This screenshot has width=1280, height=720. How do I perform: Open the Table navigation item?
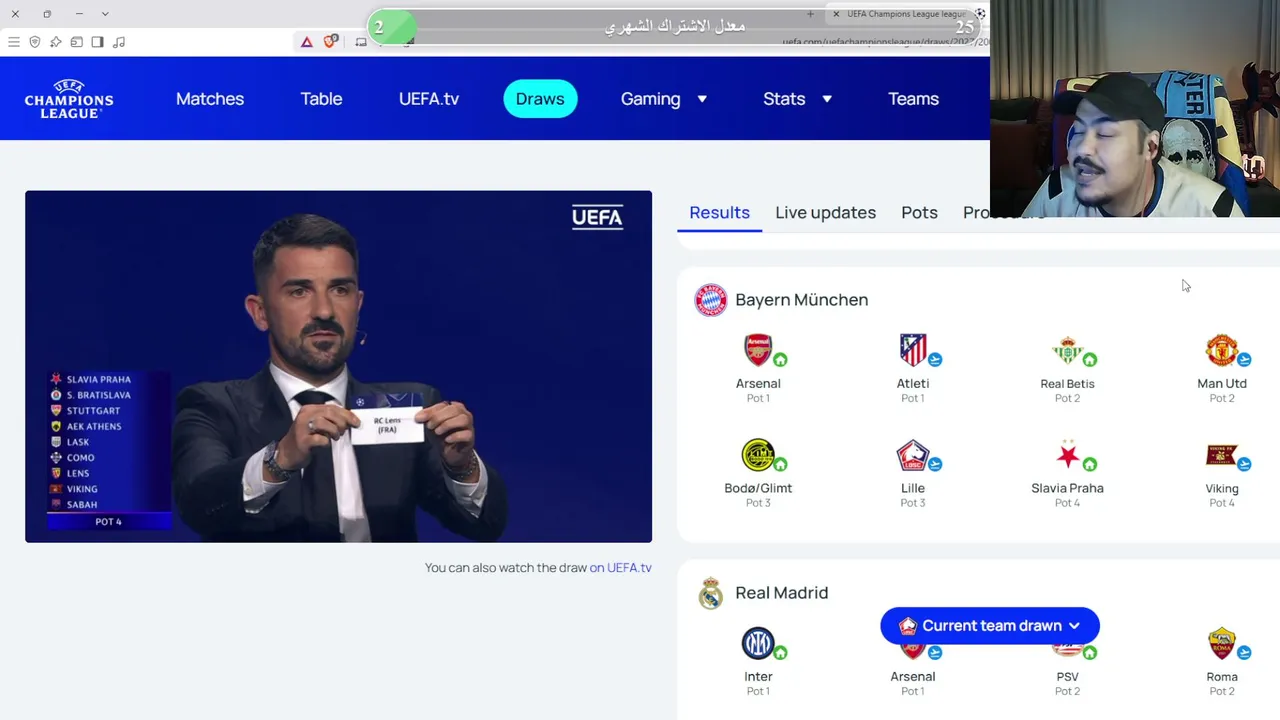point(321,99)
